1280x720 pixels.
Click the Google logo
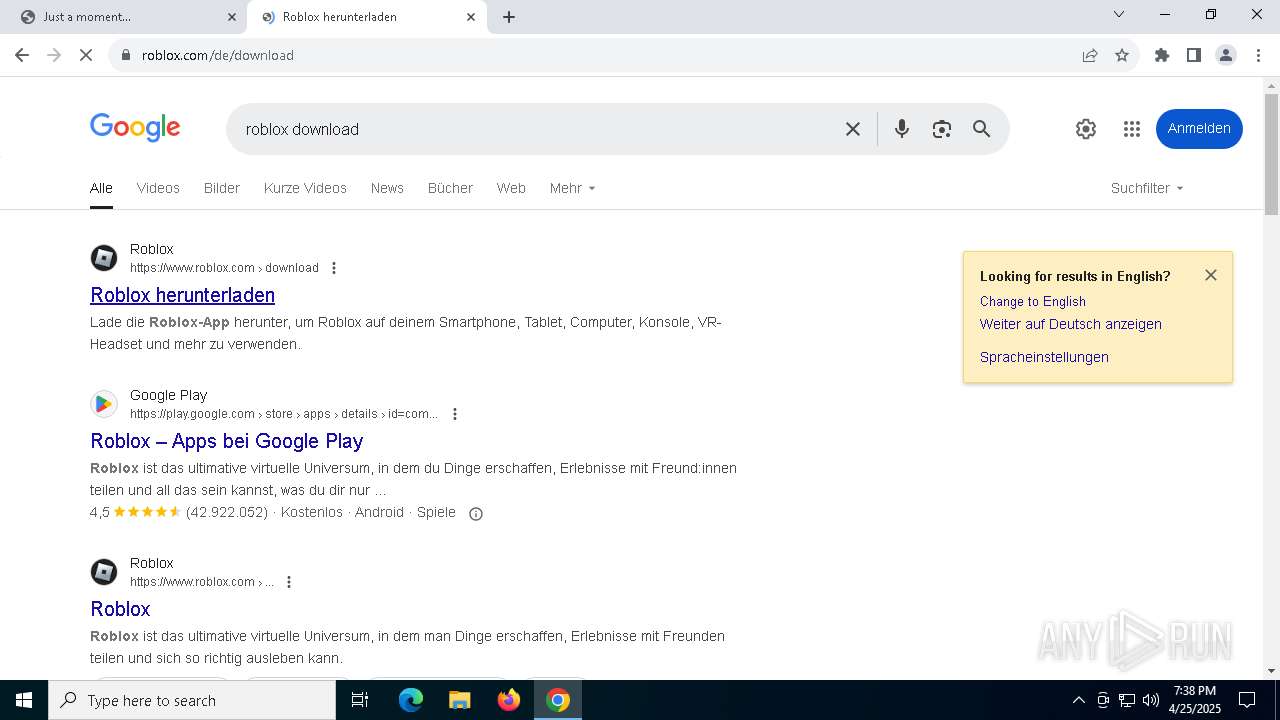(x=135, y=128)
